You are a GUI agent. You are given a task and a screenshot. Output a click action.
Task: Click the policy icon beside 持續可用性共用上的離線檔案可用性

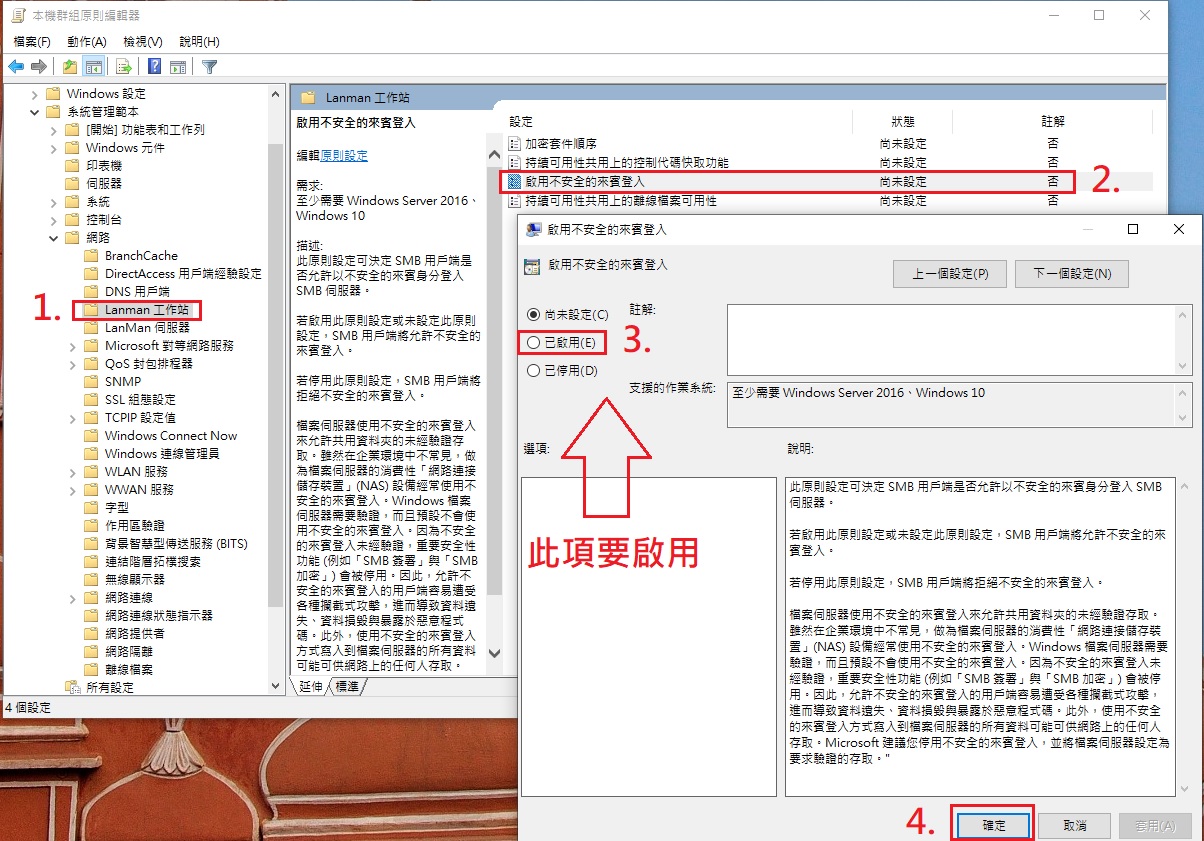[515, 200]
